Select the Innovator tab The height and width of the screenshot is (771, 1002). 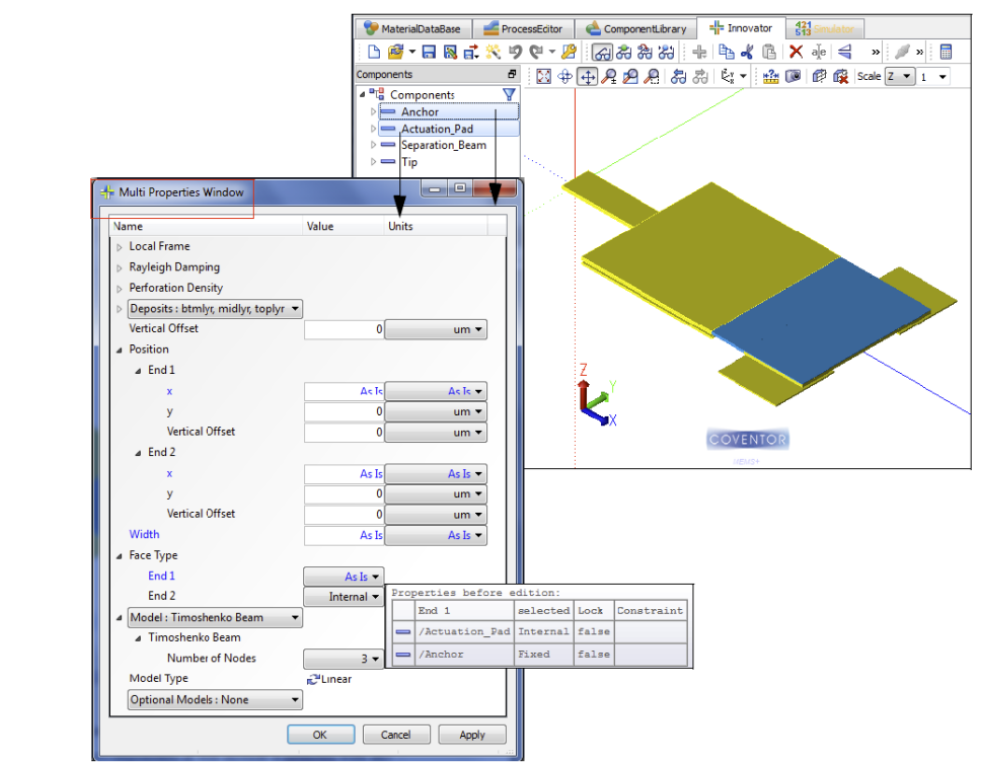click(x=741, y=28)
